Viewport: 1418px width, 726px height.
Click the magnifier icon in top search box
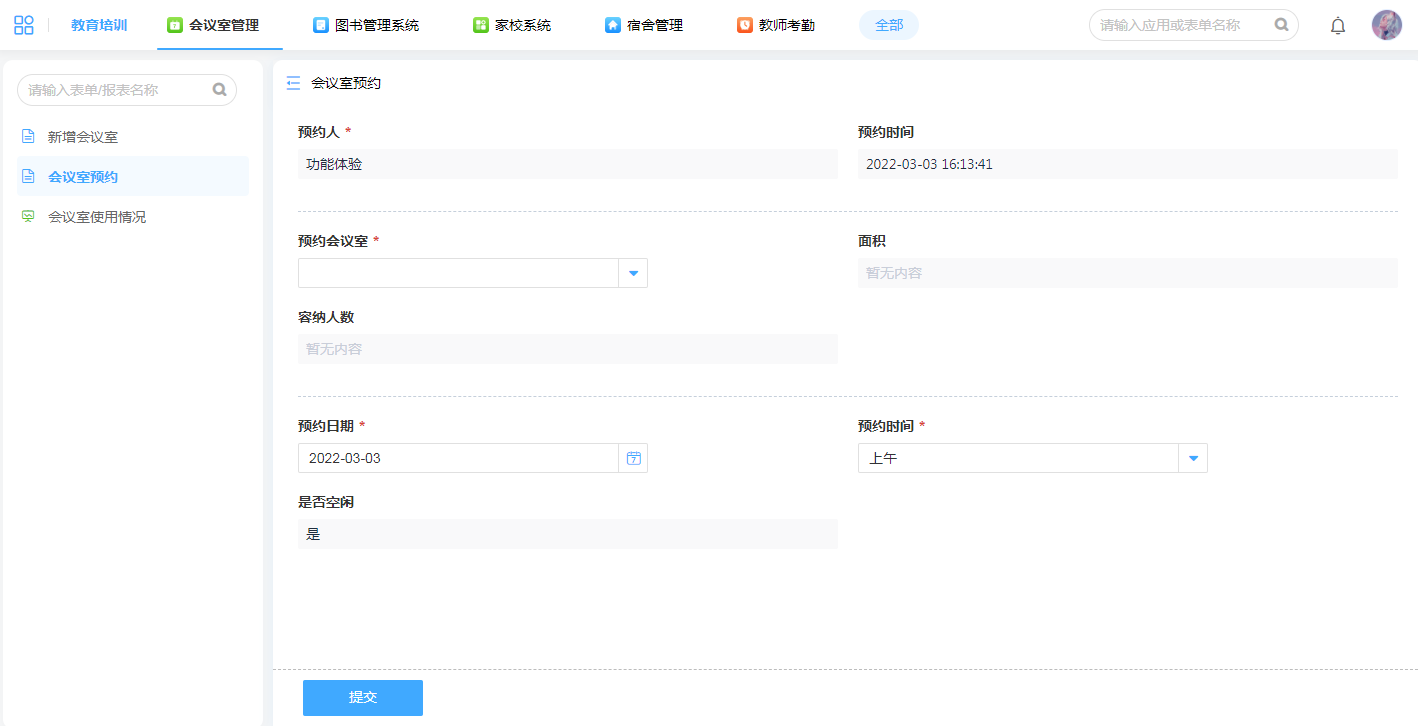coord(1281,25)
